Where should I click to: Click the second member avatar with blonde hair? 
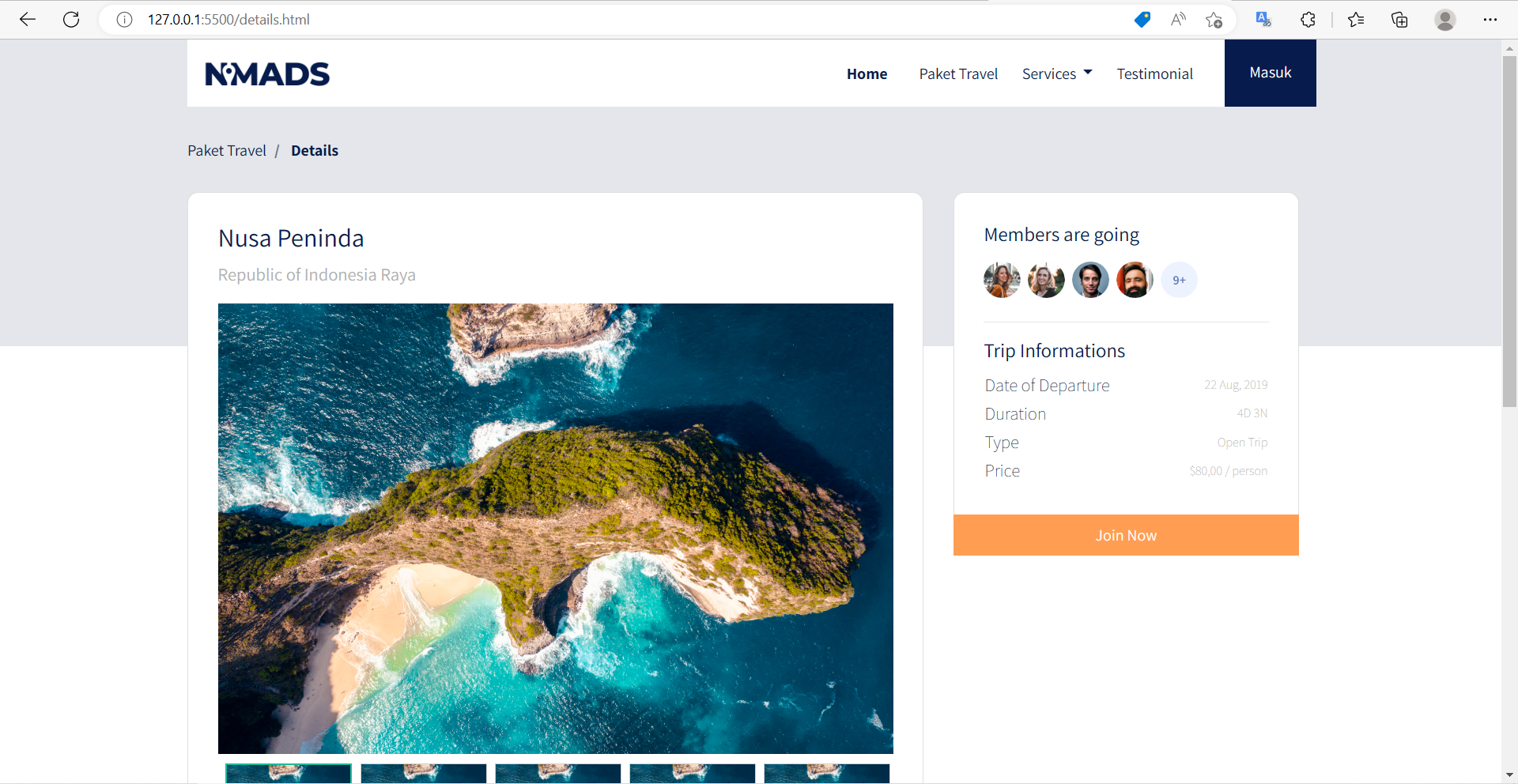(1046, 280)
